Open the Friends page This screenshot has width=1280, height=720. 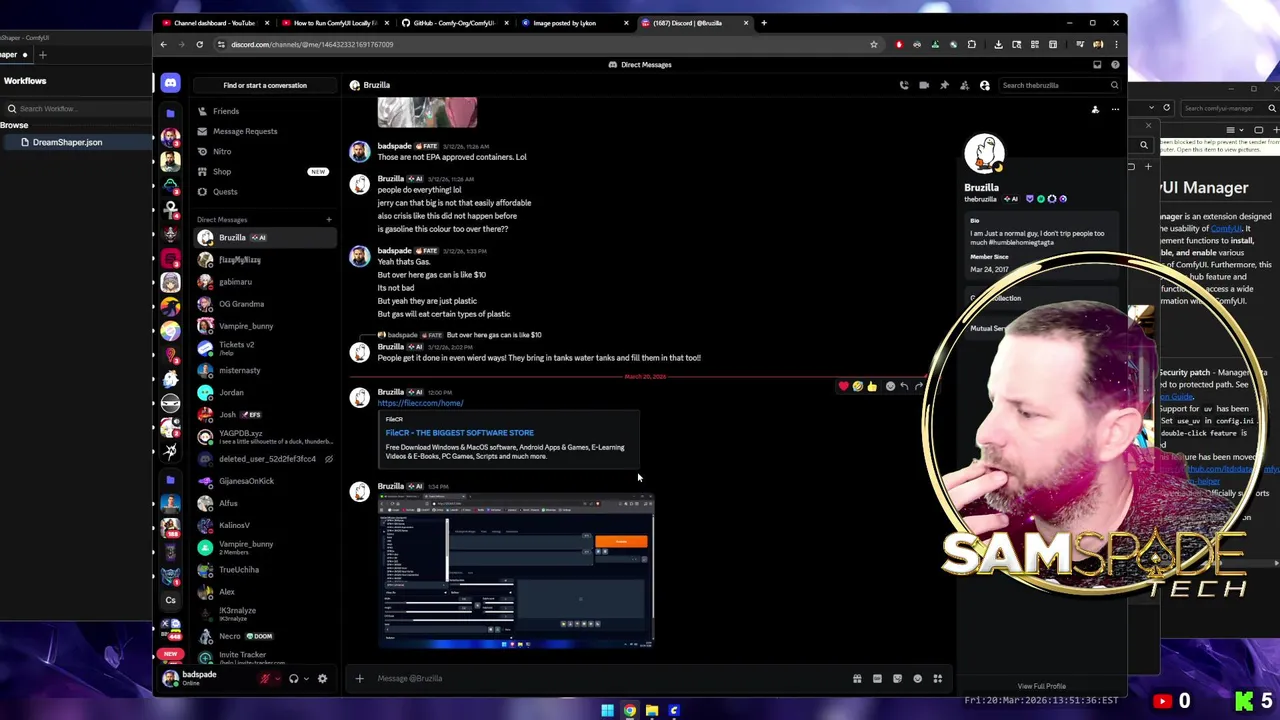point(264,111)
